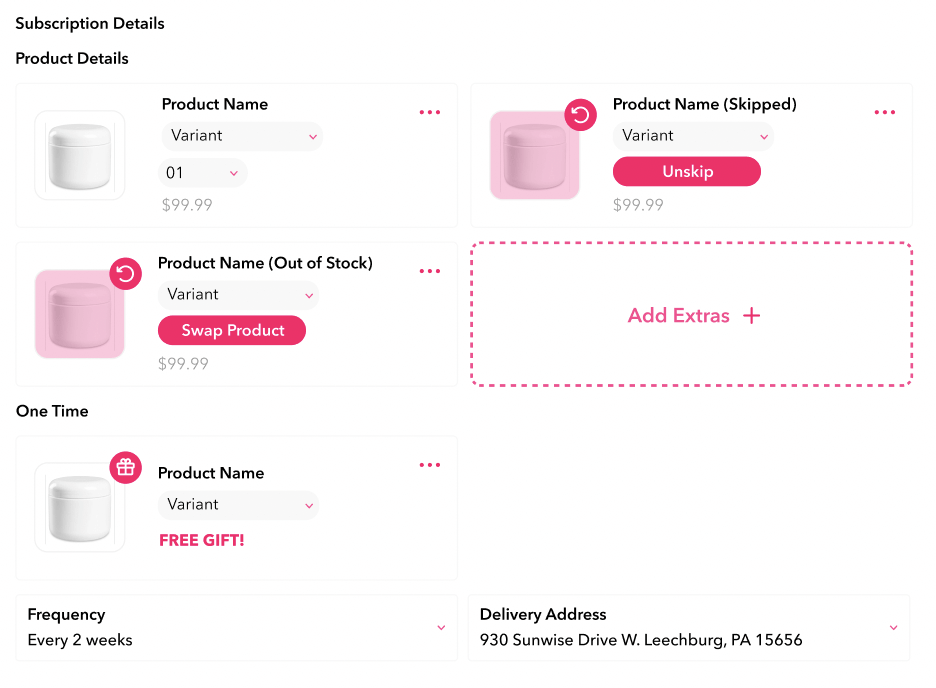Click the One Time section heading
Screen dimensions: 936x688
coord(51,411)
